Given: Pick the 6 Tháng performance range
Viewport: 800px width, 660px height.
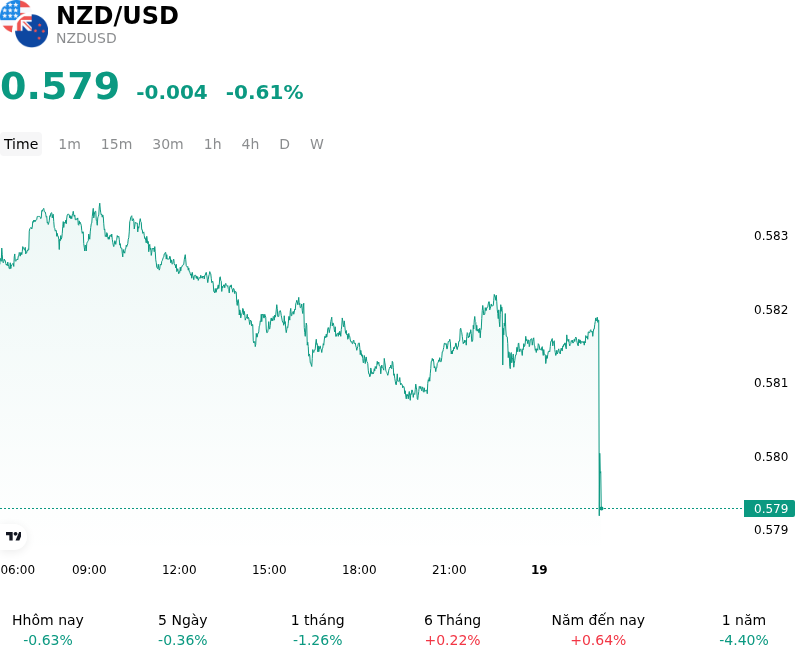Looking at the screenshot, I should coord(453,630).
